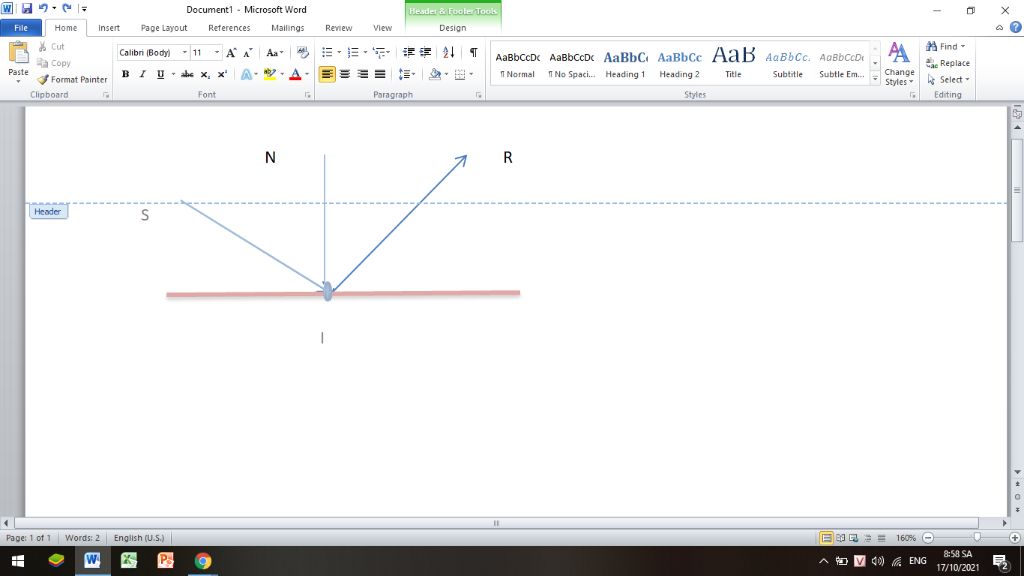This screenshot has width=1024, height=576.
Task: Toggle Print Layout view button
Action: point(826,538)
